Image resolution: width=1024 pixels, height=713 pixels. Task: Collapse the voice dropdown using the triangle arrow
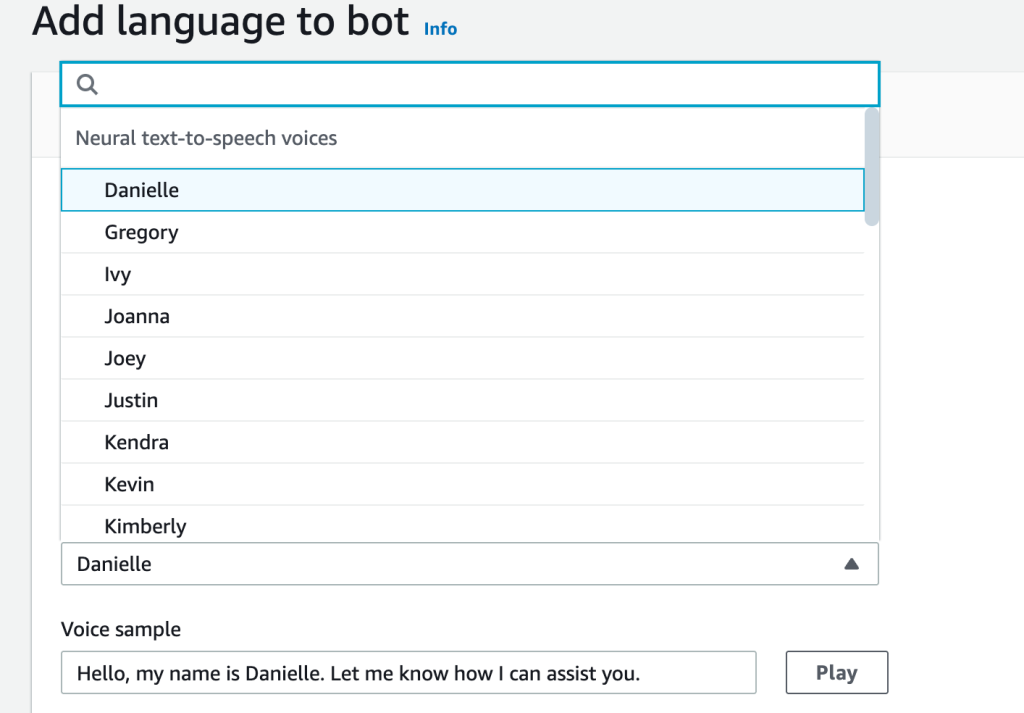pos(851,564)
